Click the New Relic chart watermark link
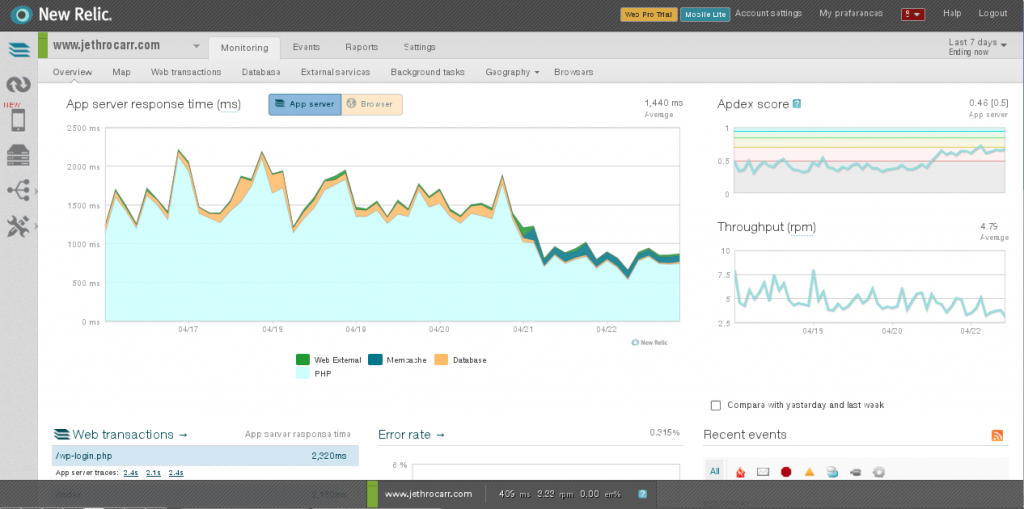Viewport: 1024px width, 509px height. (649, 342)
